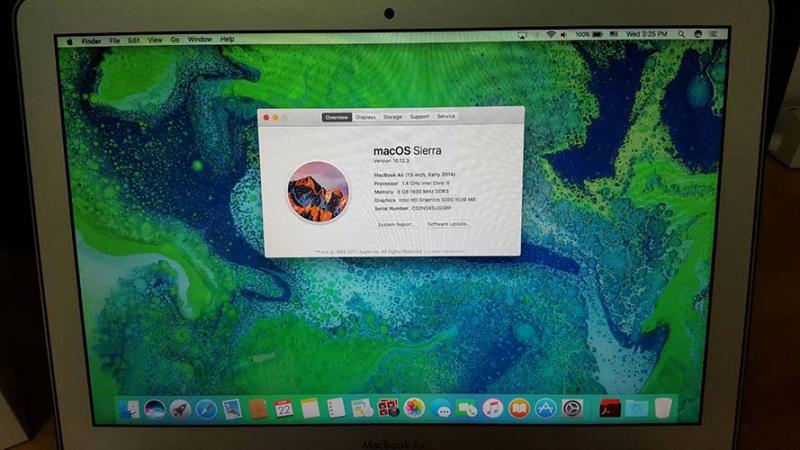Click the volume speaker menu bar icon
The image size is (800, 450).
pos(563,35)
